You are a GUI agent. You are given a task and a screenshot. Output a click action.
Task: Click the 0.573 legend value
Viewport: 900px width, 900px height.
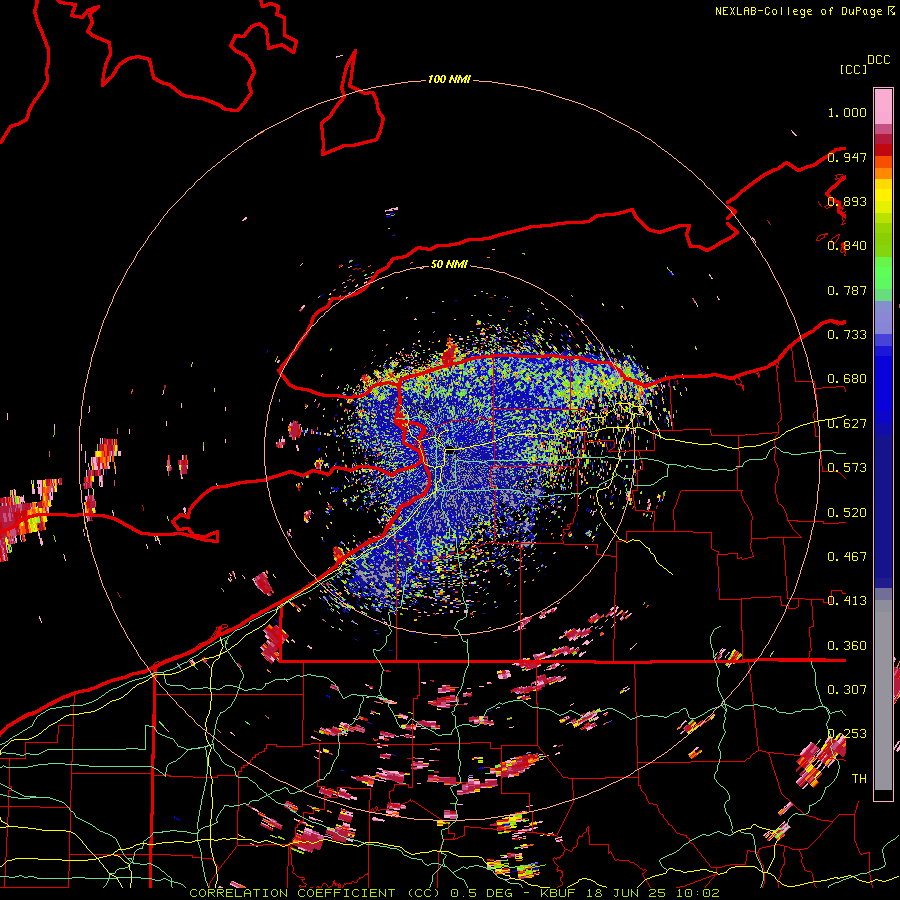pyautogui.click(x=847, y=468)
